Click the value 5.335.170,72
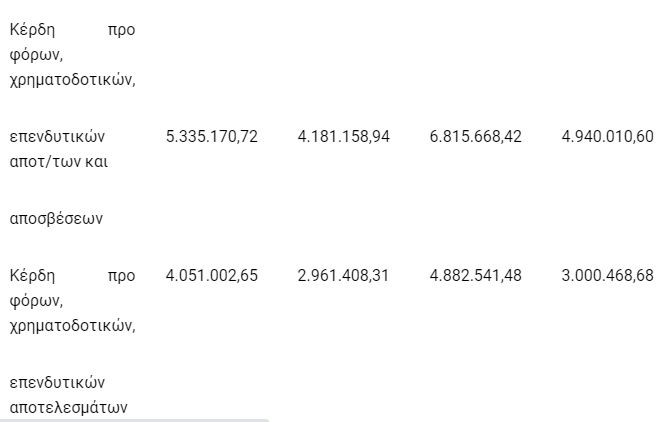The width and height of the screenshot is (670, 422). (212, 137)
